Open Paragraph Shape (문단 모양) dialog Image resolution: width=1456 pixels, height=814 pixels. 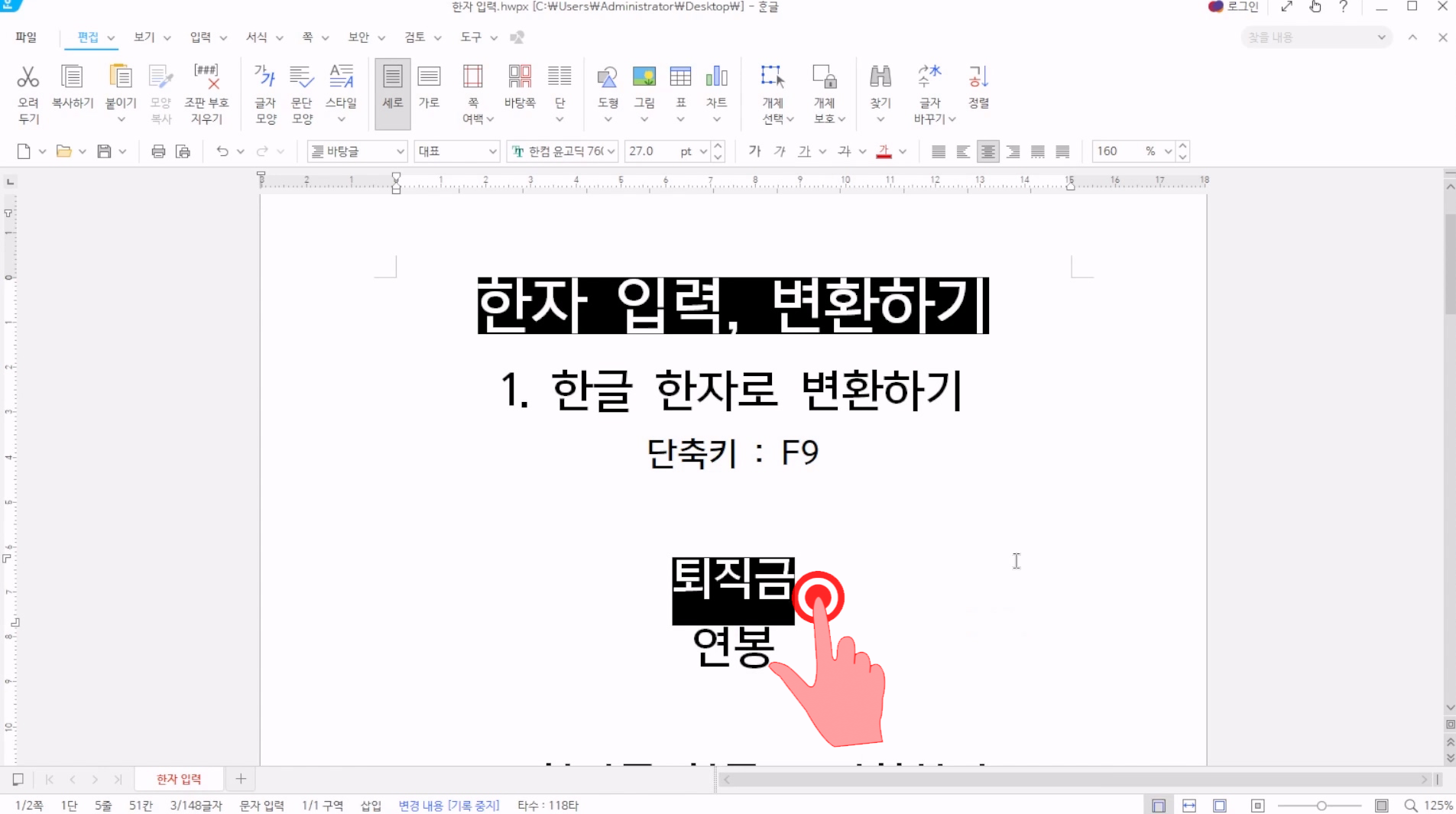302,77
